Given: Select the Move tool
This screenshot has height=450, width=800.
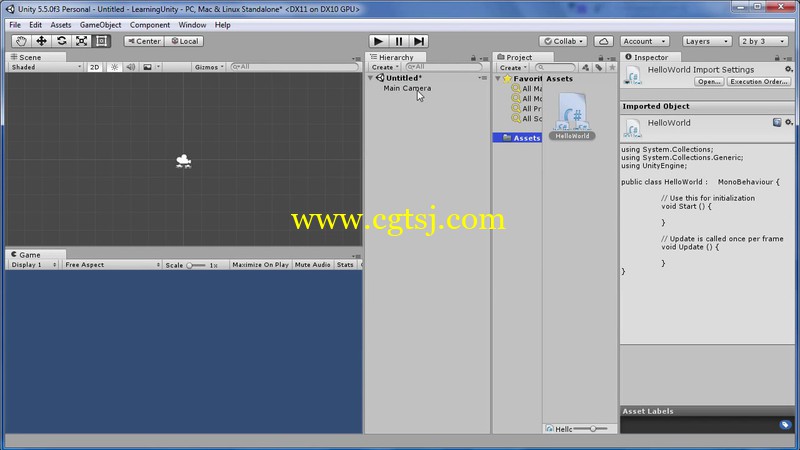Looking at the screenshot, I should pos(41,41).
